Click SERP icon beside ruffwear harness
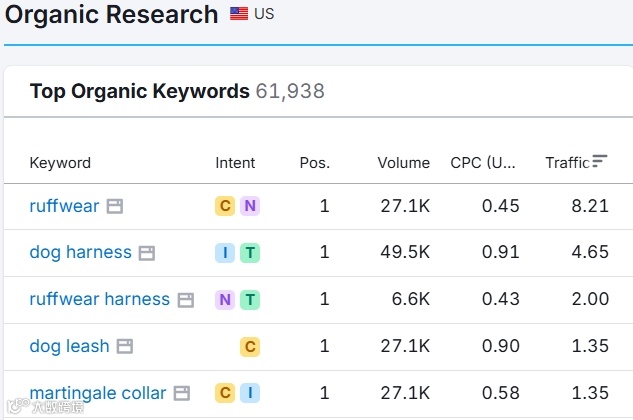633x420 pixels. 185,300
